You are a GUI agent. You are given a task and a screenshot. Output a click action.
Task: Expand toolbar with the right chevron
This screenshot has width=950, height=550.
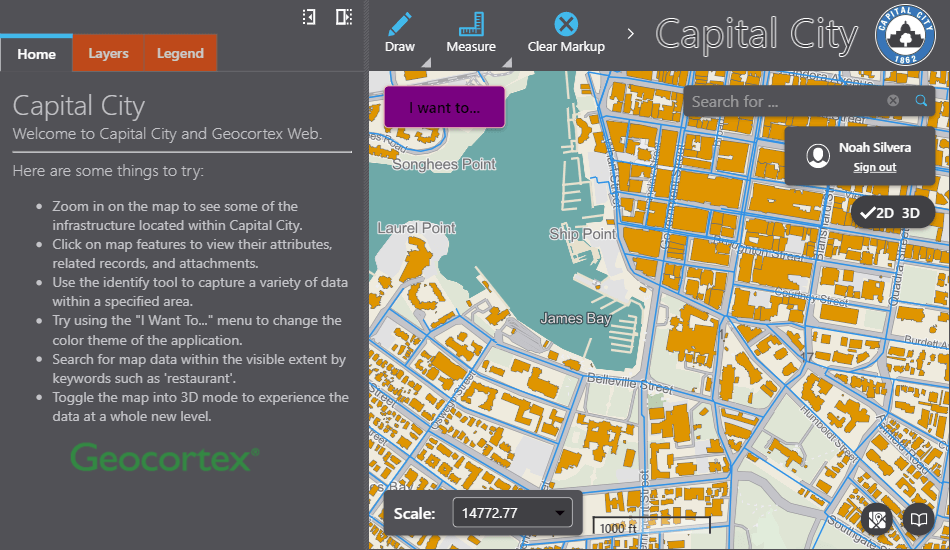coord(631,34)
